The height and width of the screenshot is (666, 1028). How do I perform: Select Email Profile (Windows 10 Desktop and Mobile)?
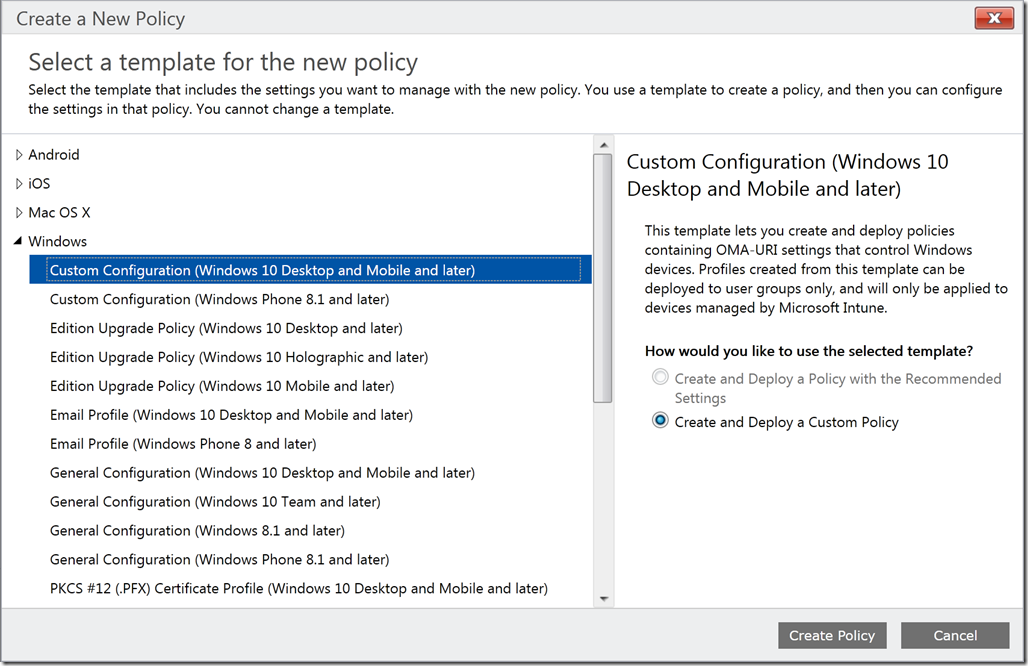231,415
